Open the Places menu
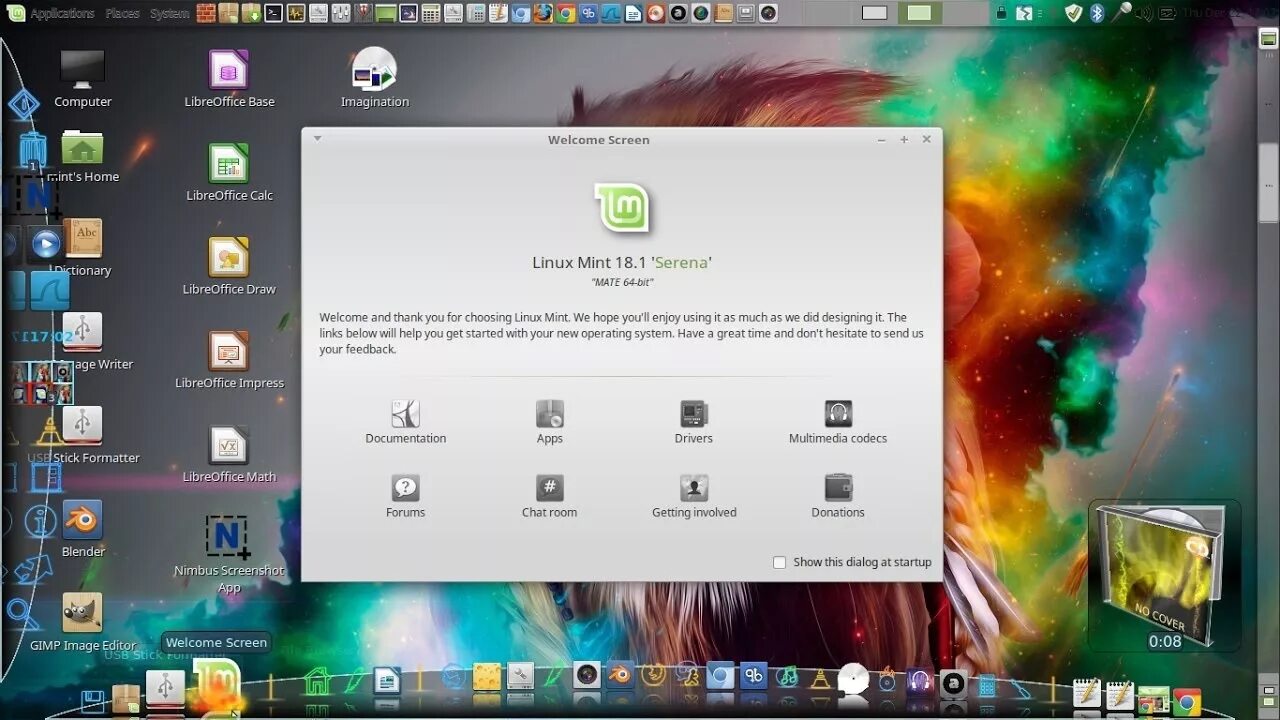Screen dimensions: 1280x720 (x=122, y=14)
